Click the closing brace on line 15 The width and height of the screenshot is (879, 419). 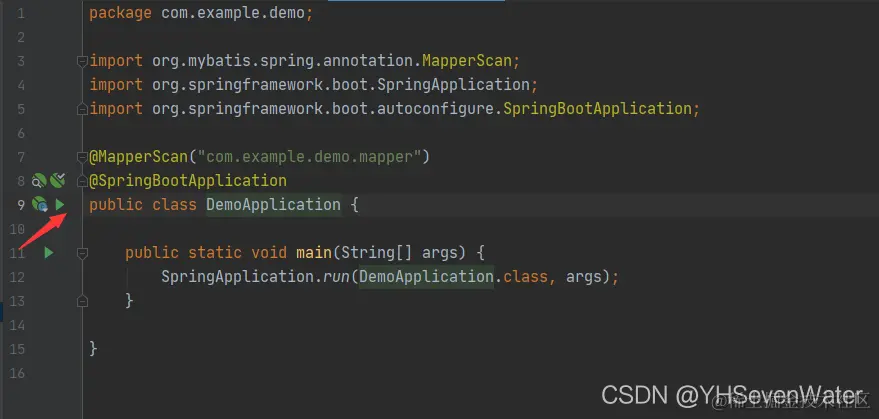[x=94, y=349]
